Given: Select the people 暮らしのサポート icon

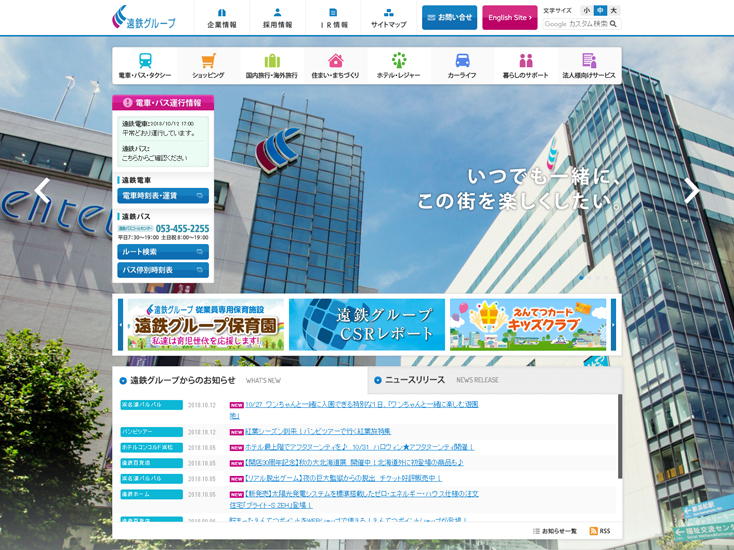Looking at the screenshot, I should click(526, 60).
